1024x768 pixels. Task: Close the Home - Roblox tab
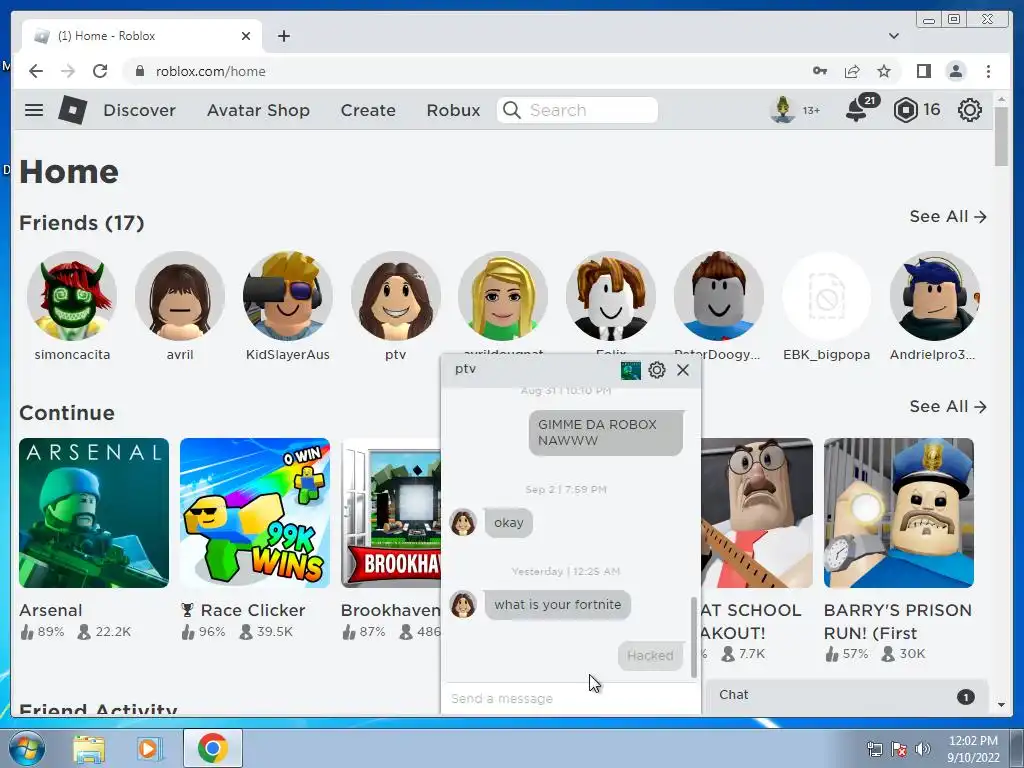tap(246, 36)
